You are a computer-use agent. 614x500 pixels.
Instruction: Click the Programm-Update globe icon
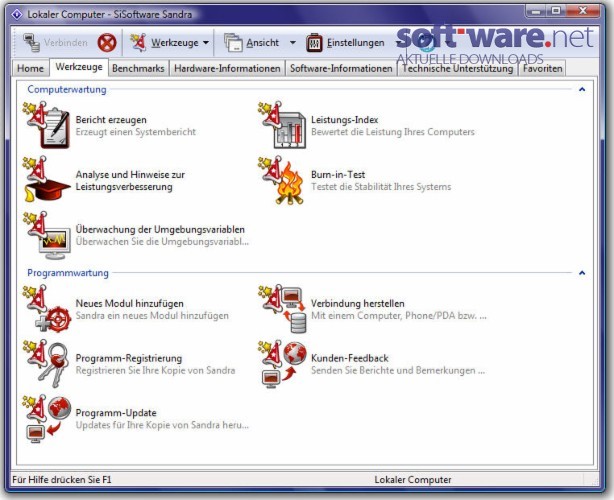(48, 419)
